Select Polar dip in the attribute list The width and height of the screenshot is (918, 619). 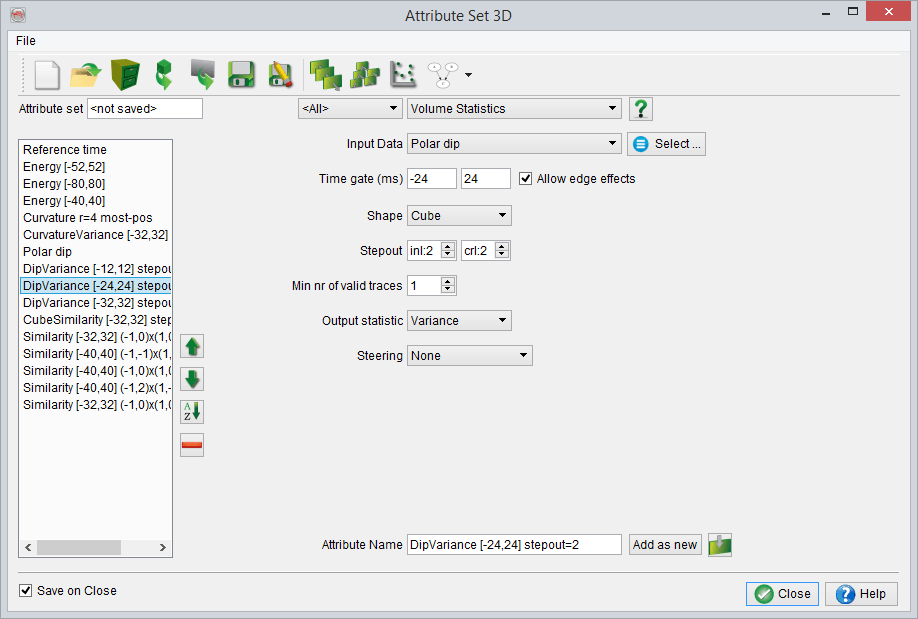pos(47,252)
